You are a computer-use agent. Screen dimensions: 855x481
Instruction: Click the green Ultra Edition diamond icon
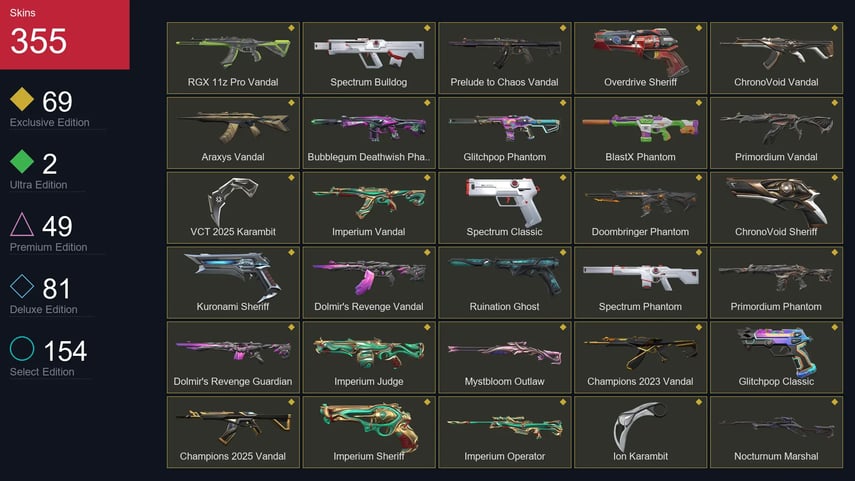[x=22, y=161]
